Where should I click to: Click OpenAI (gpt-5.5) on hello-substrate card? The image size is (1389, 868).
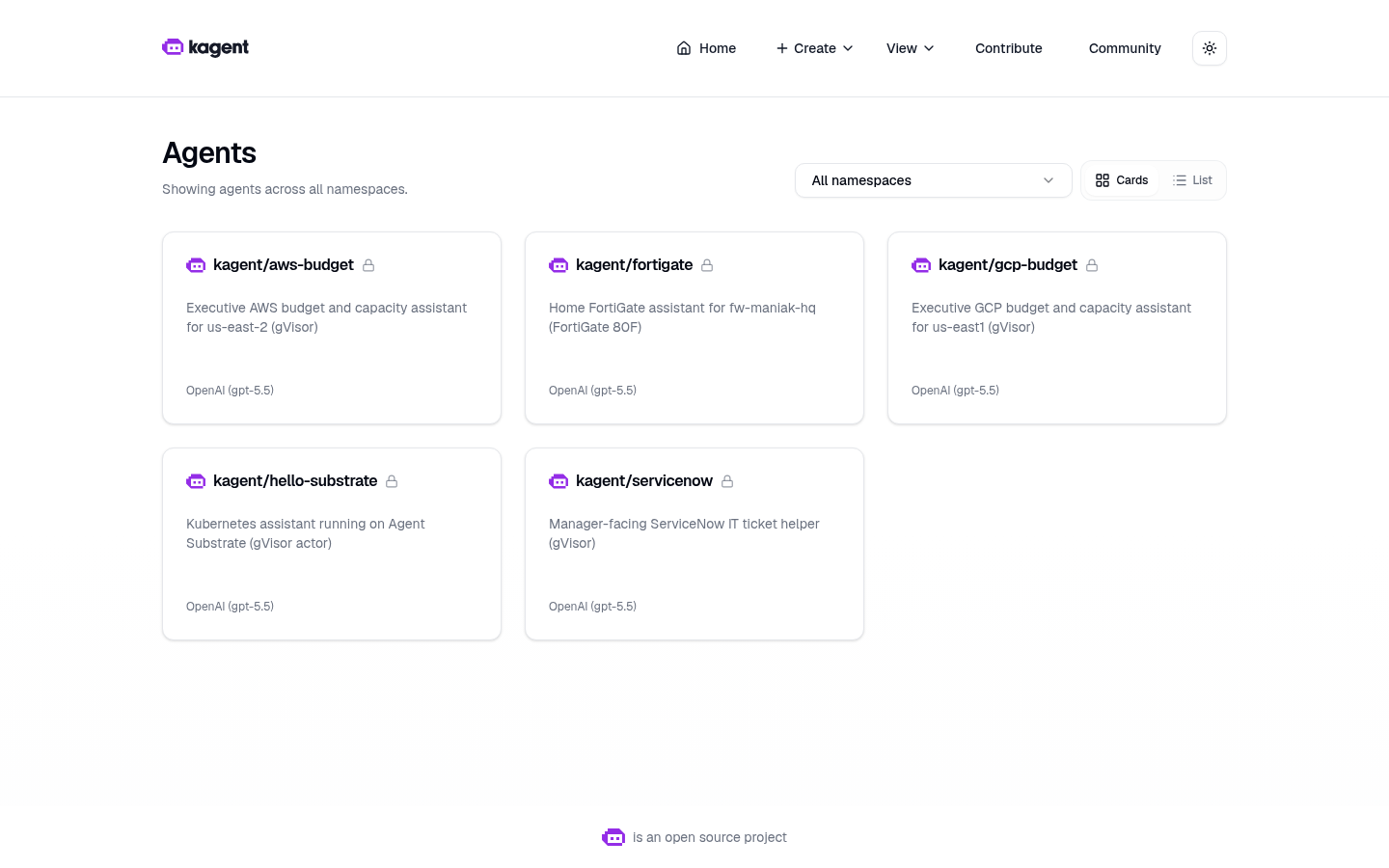[230, 607]
